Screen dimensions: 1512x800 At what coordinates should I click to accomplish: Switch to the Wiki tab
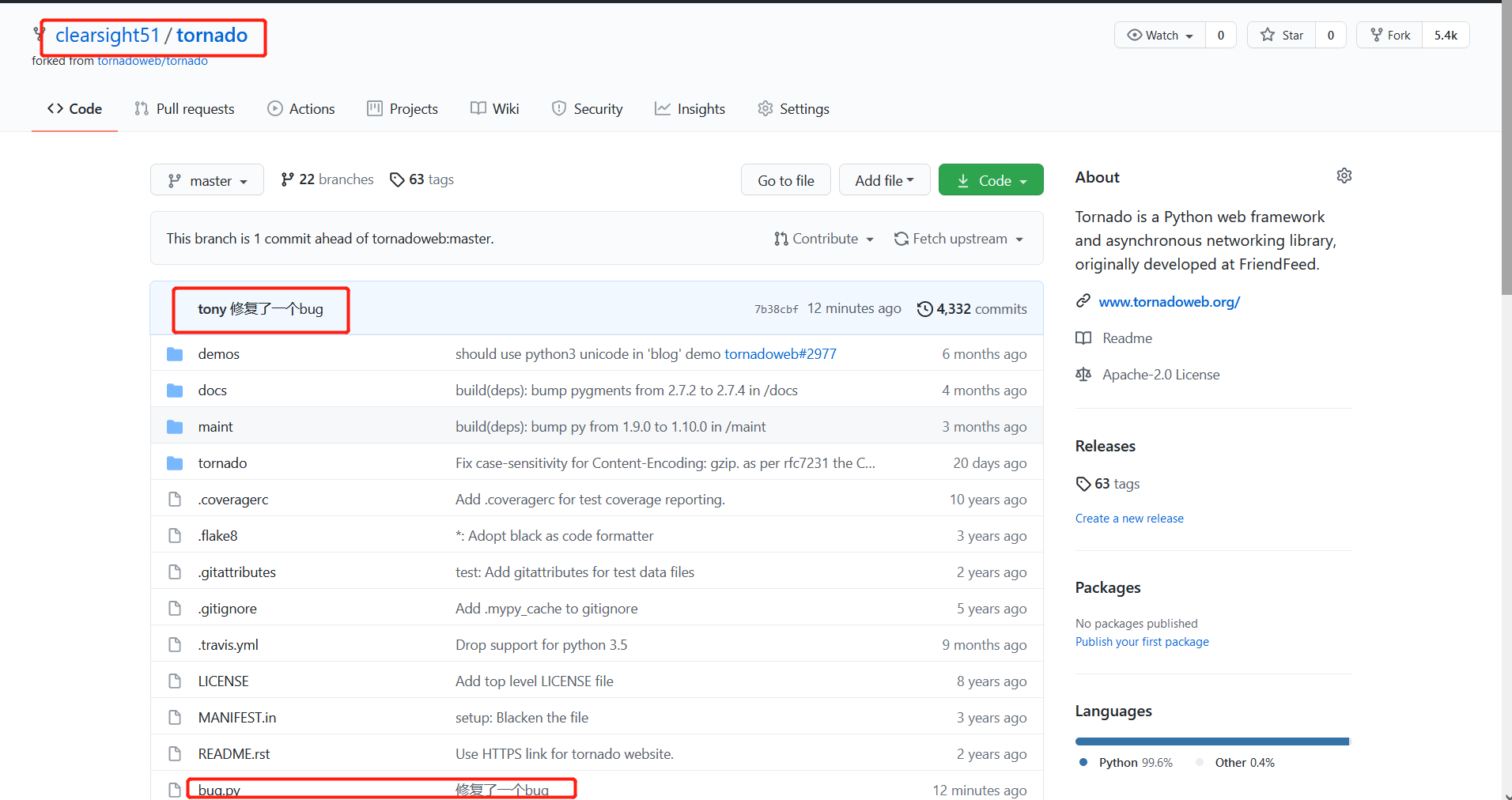tap(495, 109)
